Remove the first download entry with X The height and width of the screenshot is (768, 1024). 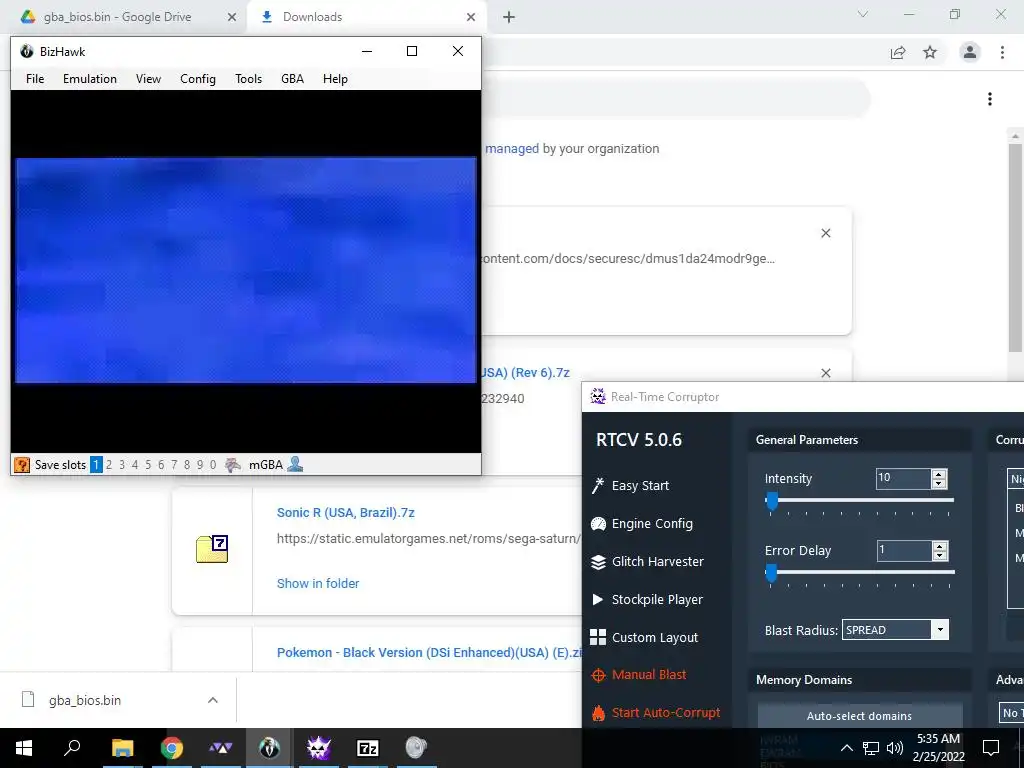pos(825,233)
